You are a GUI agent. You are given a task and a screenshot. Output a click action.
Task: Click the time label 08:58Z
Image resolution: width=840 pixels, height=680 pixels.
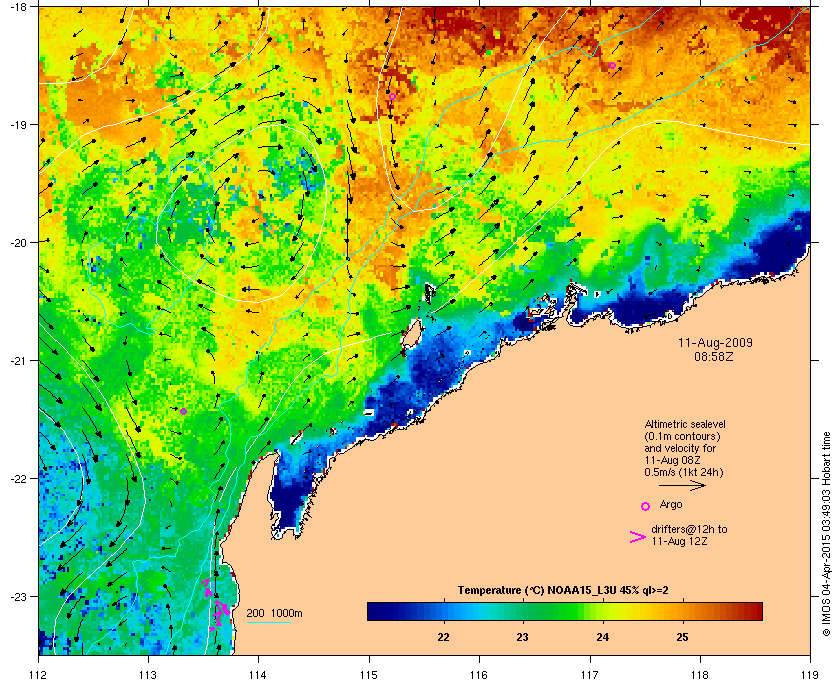click(x=714, y=356)
